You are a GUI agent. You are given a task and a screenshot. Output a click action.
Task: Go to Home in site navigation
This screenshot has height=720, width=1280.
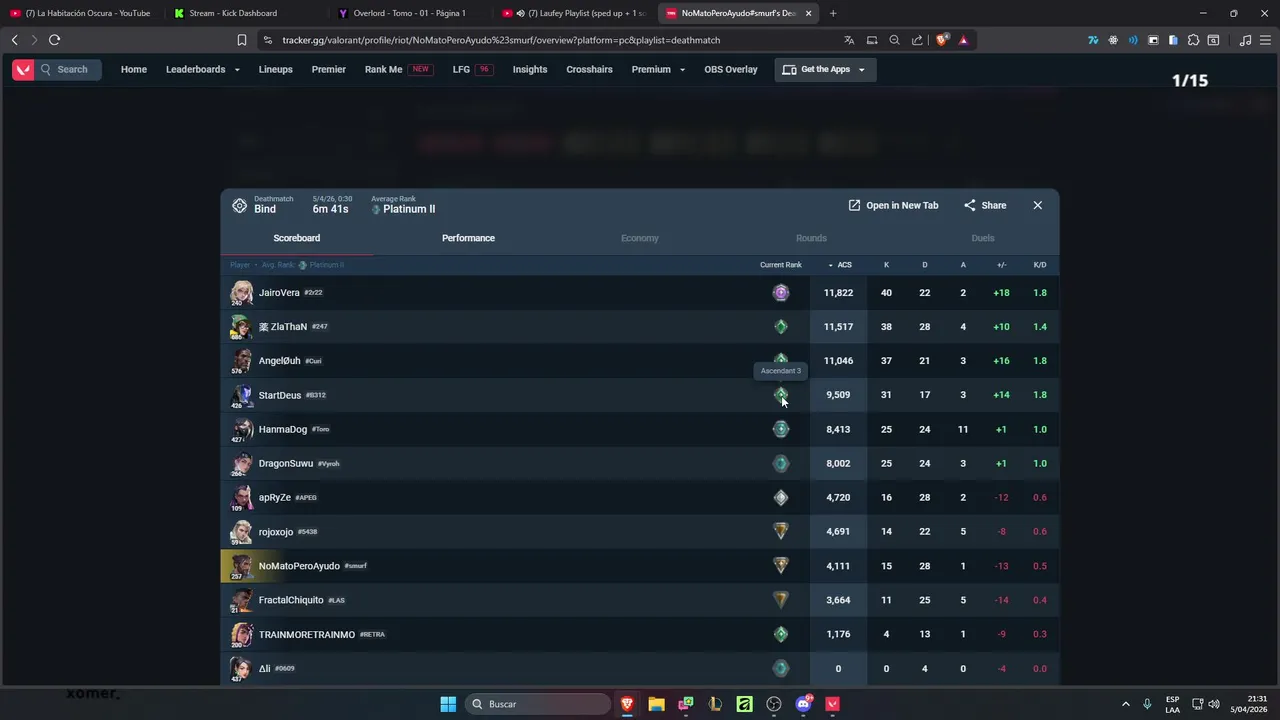[x=134, y=69]
